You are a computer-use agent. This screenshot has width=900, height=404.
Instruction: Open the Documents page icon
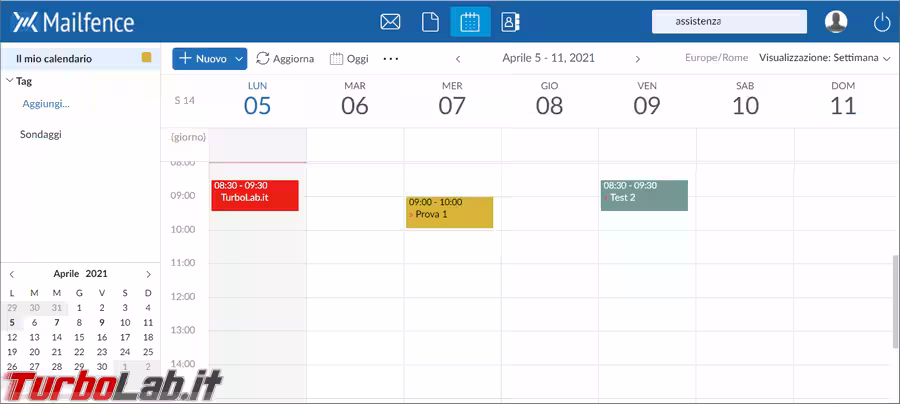tap(430, 22)
